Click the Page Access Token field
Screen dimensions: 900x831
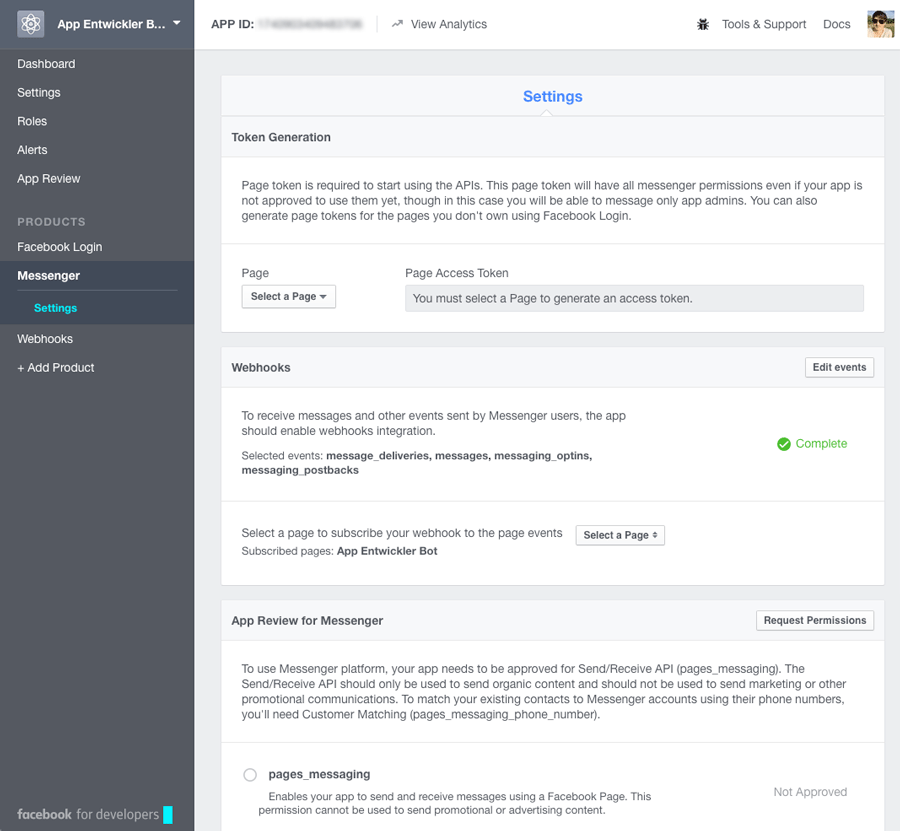click(x=634, y=298)
